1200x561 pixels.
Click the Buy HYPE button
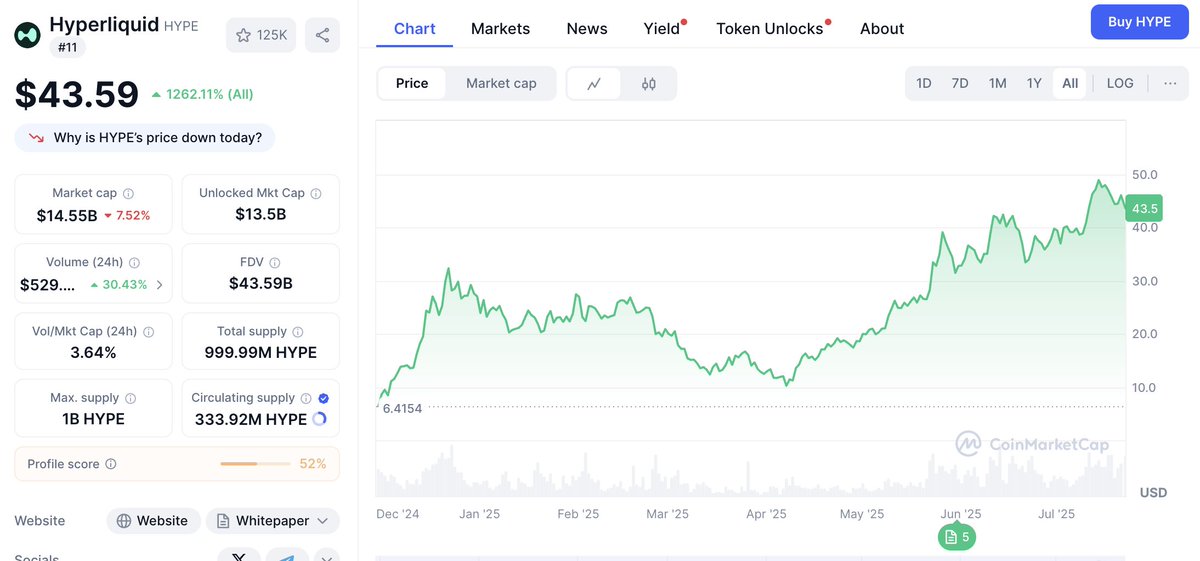pos(1139,22)
